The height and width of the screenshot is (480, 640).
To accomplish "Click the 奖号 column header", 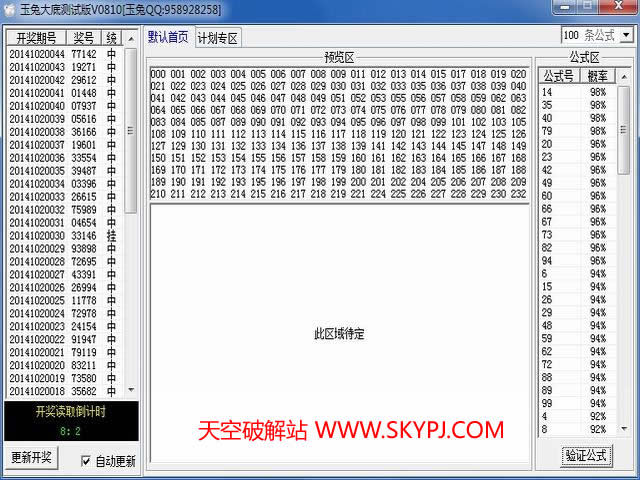I will (84, 37).
